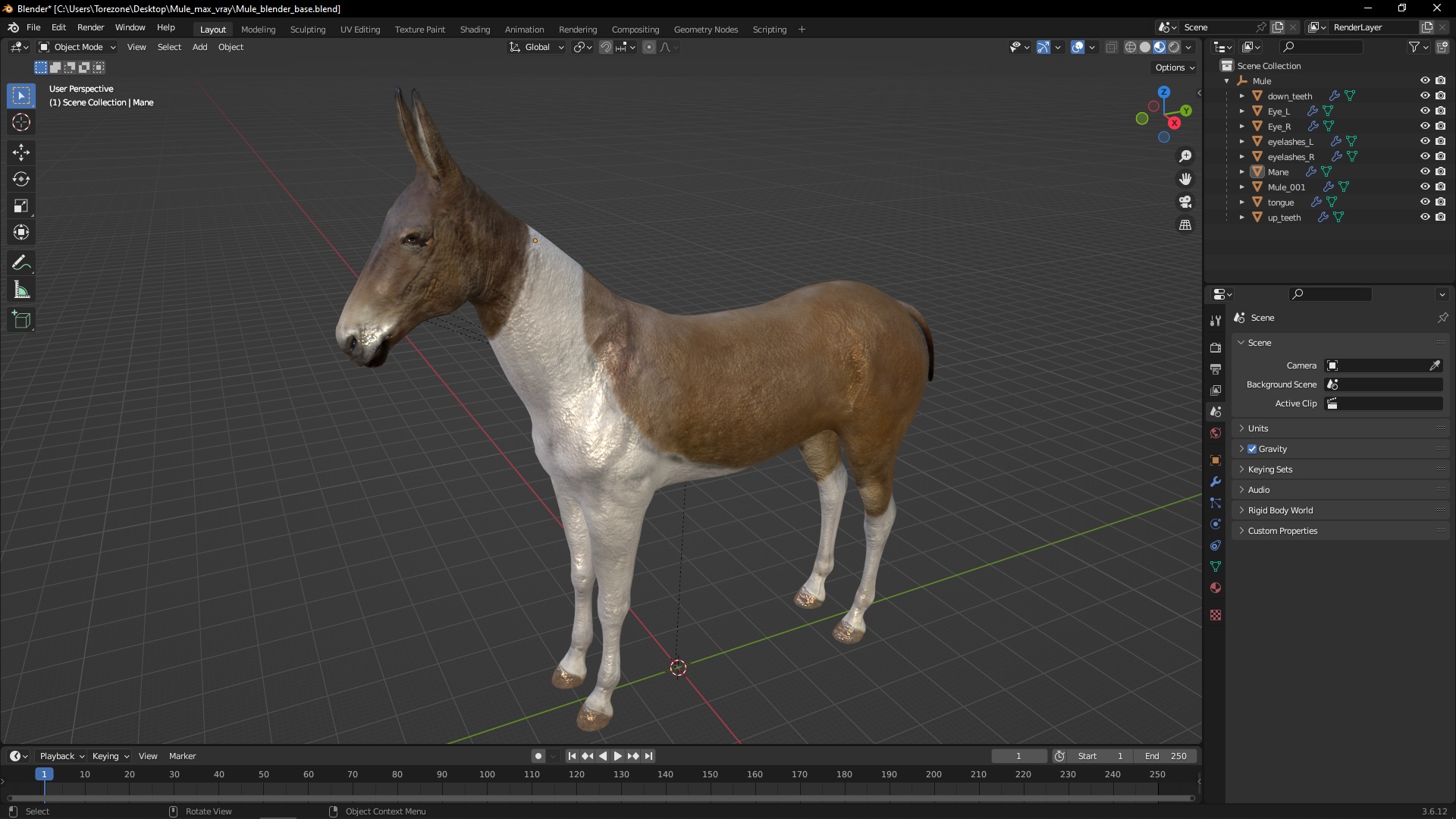This screenshot has width=1456, height=819.
Task: Open the Render menu
Action: pos(90,27)
